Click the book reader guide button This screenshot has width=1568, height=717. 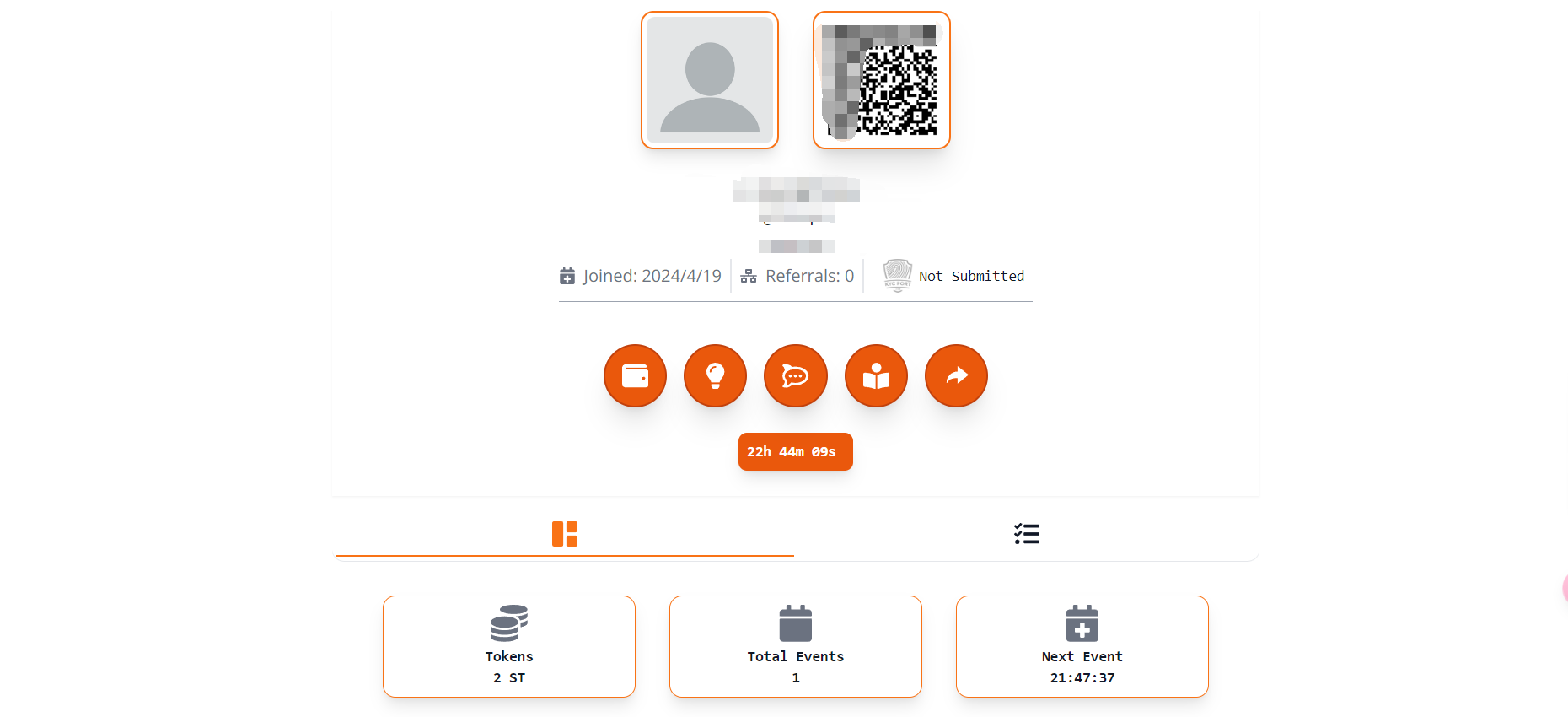(876, 375)
